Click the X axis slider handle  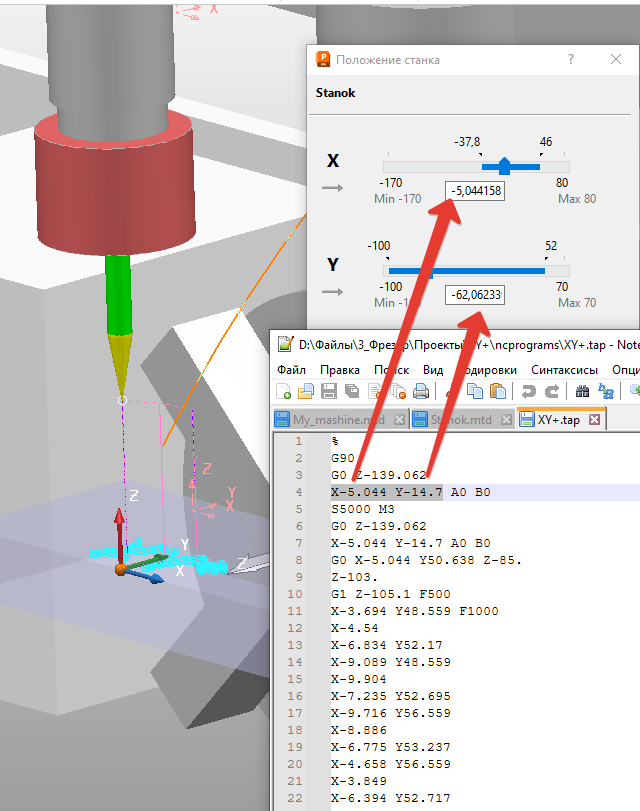(504, 166)
